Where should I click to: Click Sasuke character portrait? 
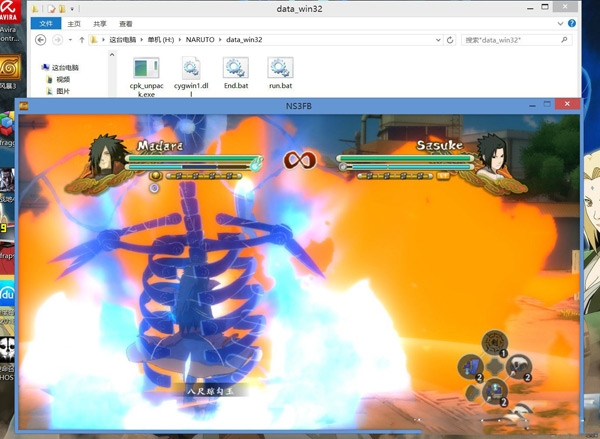(492, 155)
